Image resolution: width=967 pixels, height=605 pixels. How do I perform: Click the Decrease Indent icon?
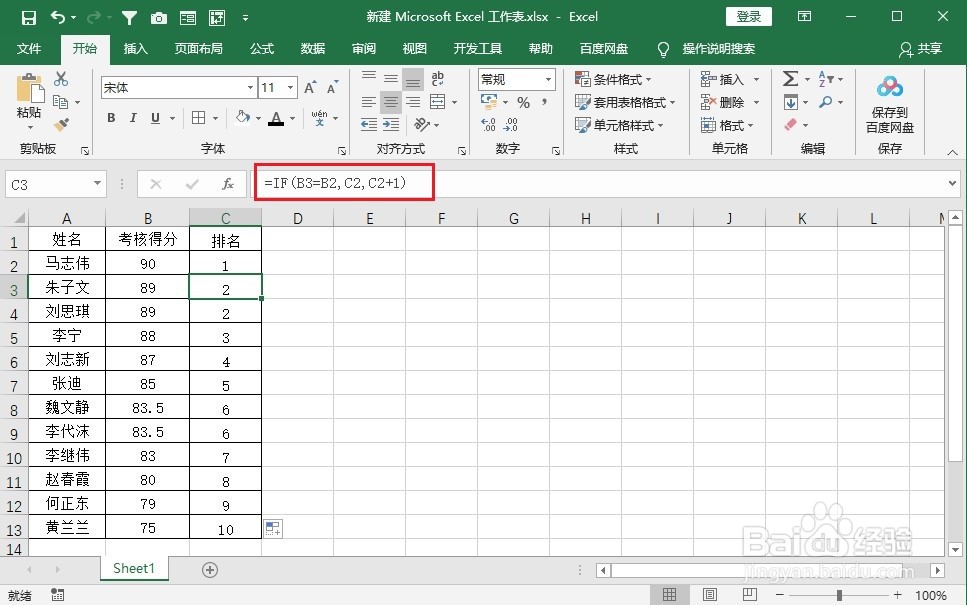369,125
